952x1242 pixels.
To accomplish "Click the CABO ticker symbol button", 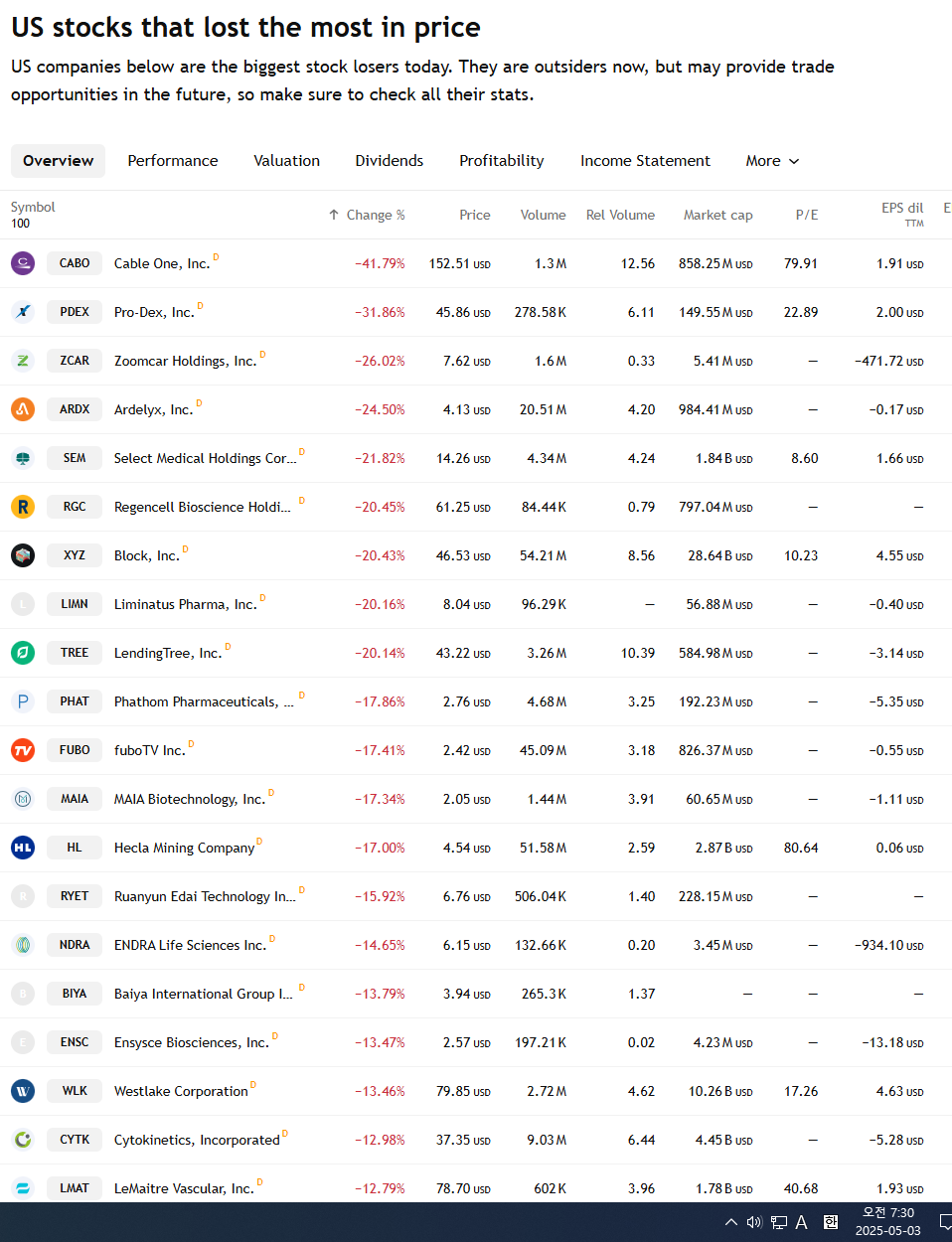I will click(x=75, y=263).
